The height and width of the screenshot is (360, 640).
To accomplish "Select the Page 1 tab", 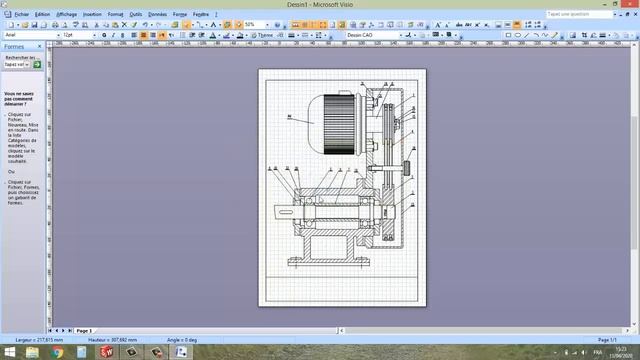I will tap(84, 331).
